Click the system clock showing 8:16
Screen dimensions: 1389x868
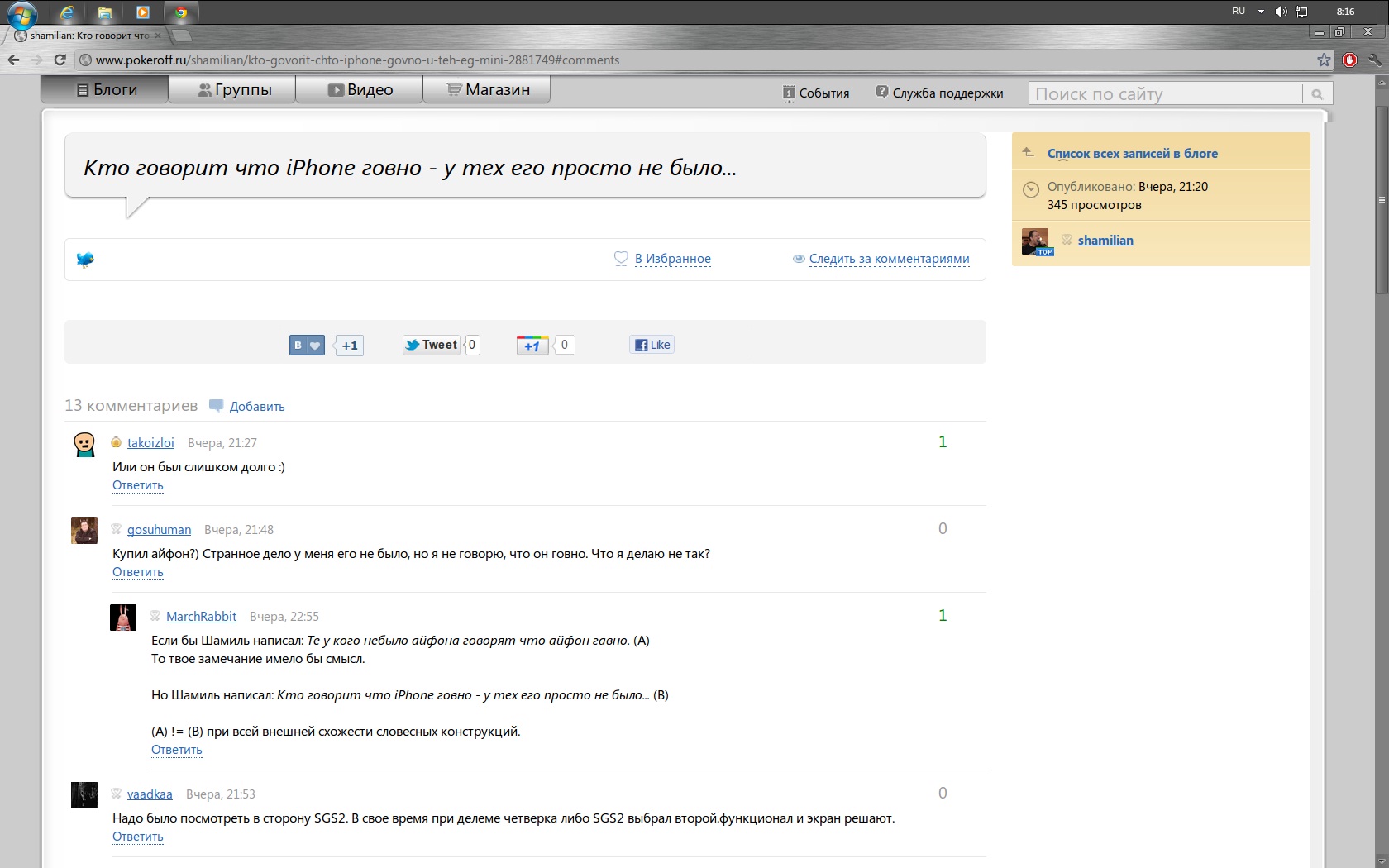(1346, 12)
